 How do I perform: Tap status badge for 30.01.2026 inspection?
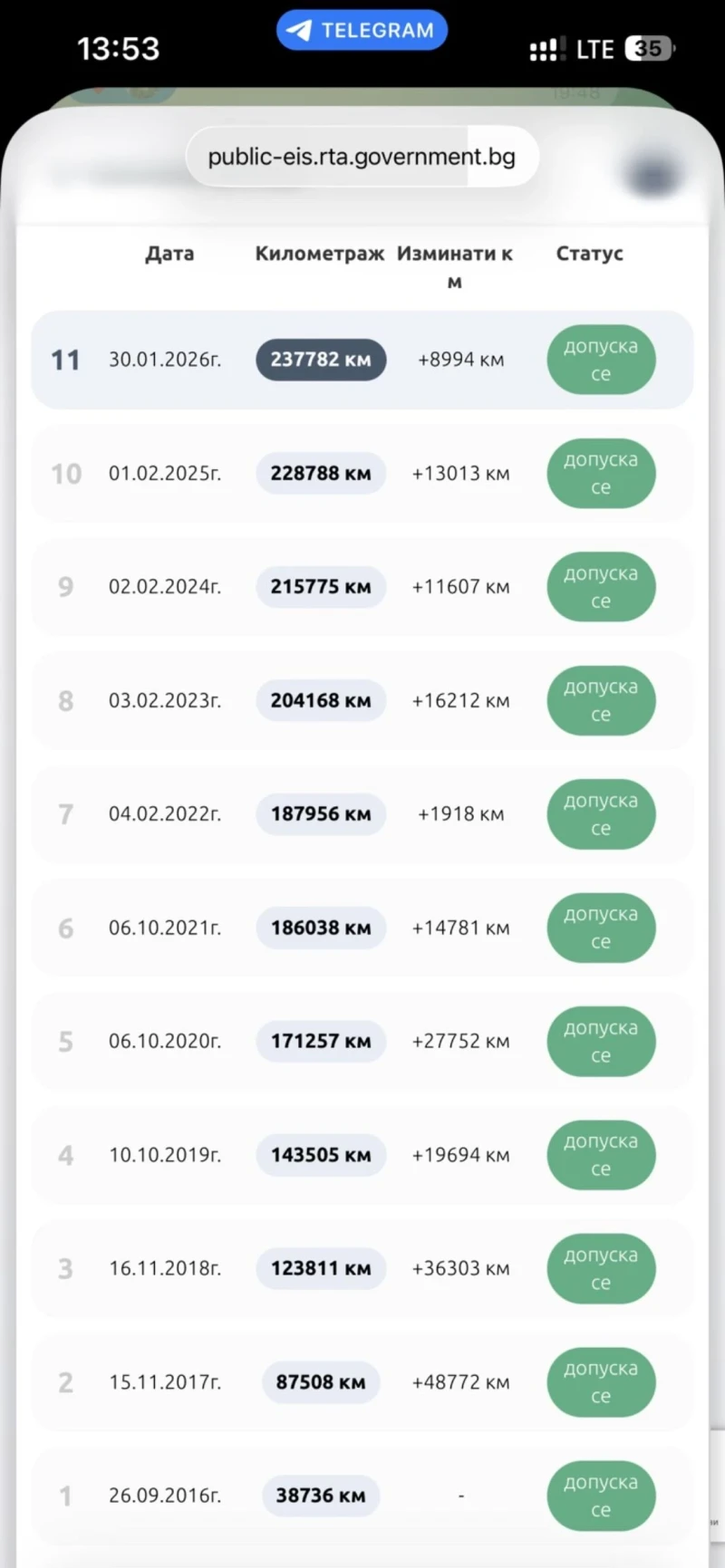(x=601, y=360)
